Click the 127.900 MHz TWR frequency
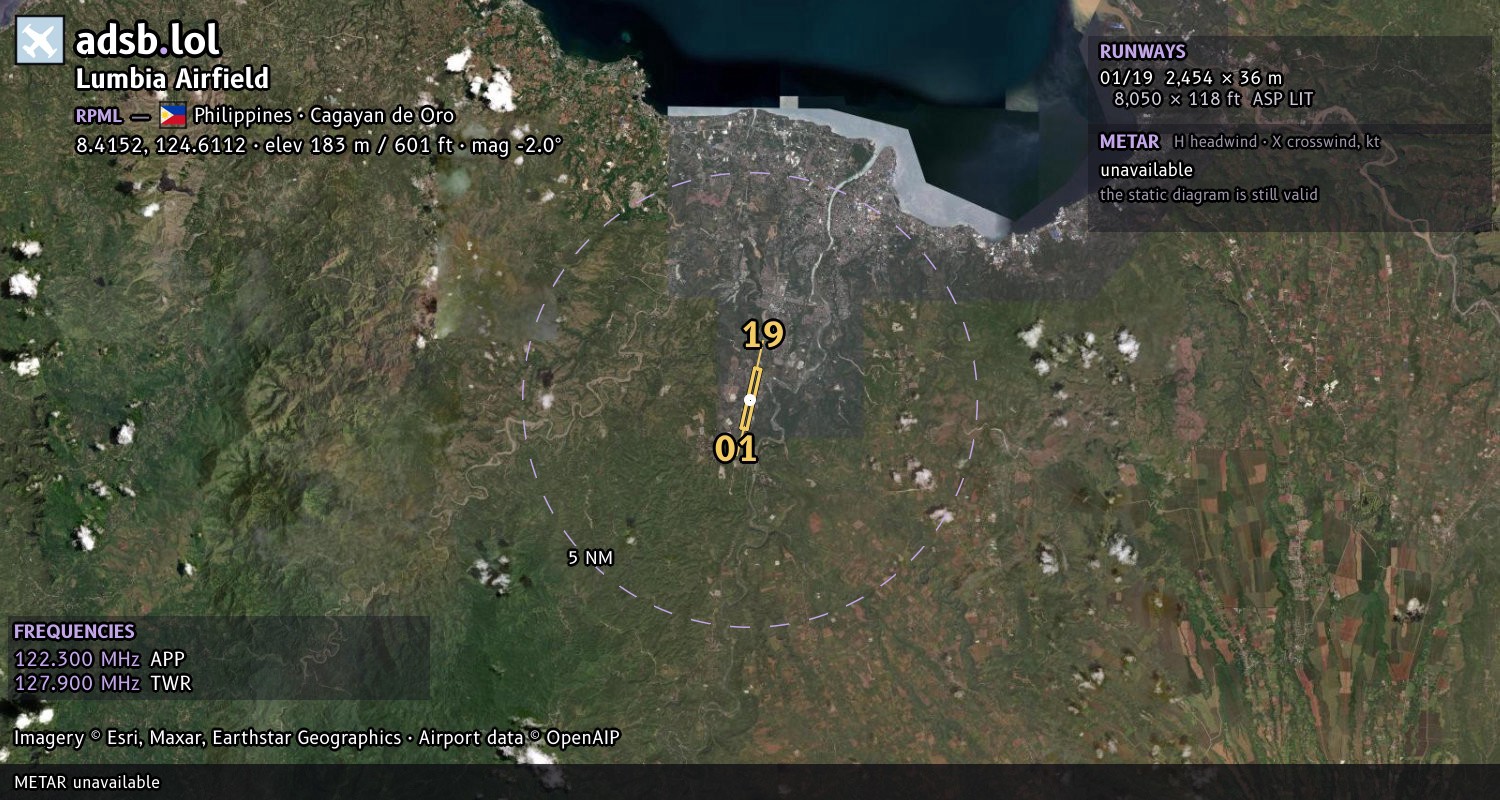 coord(102,684)
